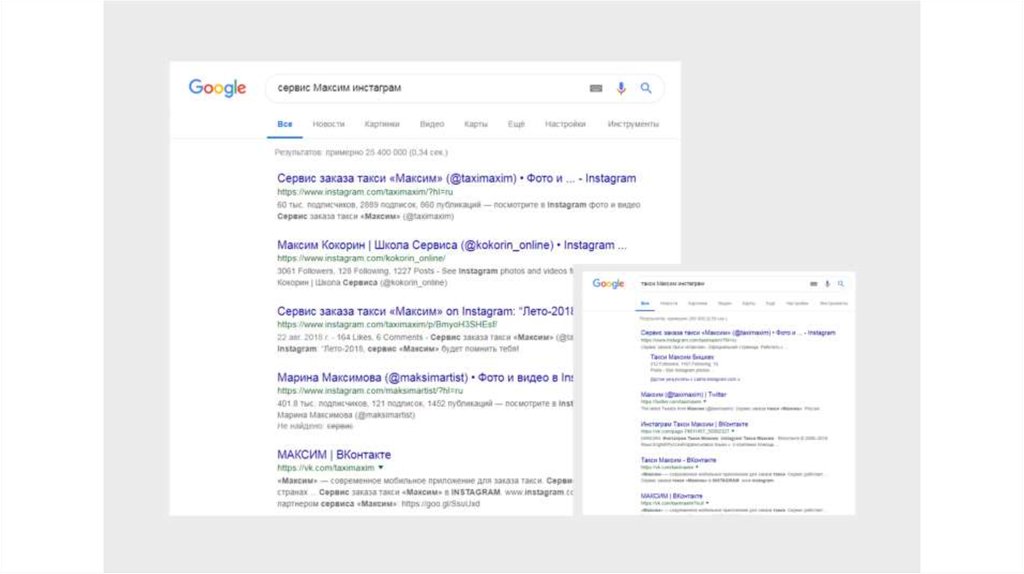Open the Максим Кокорин | Школа Сервиса result
Image resolution: width=1024 pixels, height=574 pixels.
tap(452, 244)
